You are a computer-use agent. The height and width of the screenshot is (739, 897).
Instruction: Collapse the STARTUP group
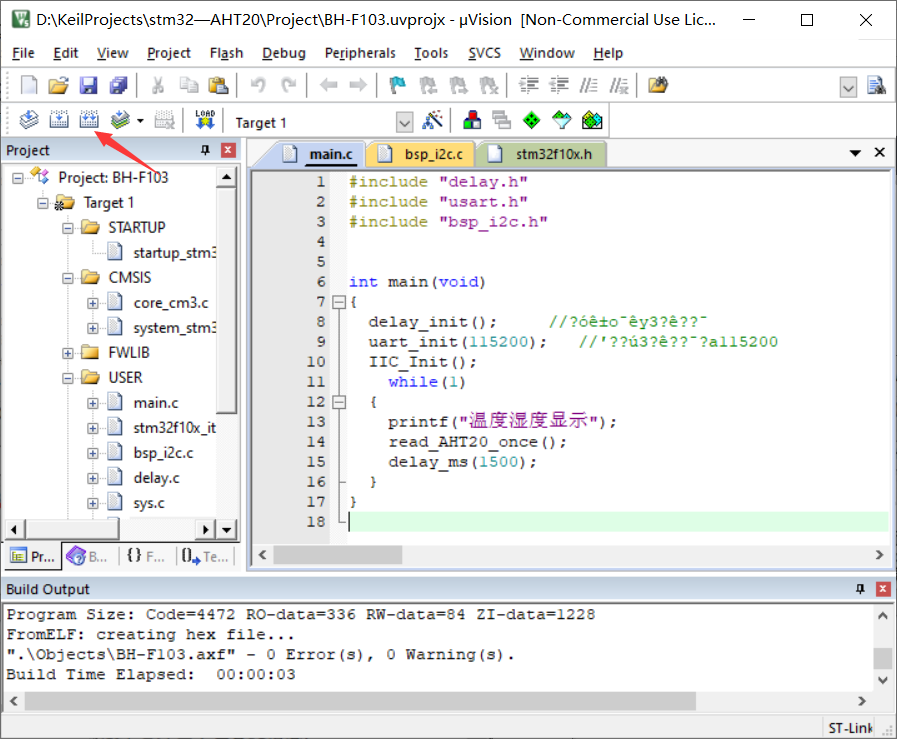point(68,228)
